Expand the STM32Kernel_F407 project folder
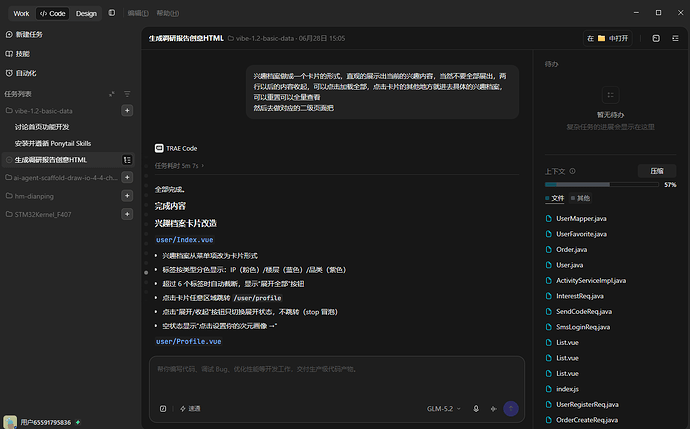Image resolution: width=690 pixels, height=429 pixels. pyautogui.click(x=39, y=215)
